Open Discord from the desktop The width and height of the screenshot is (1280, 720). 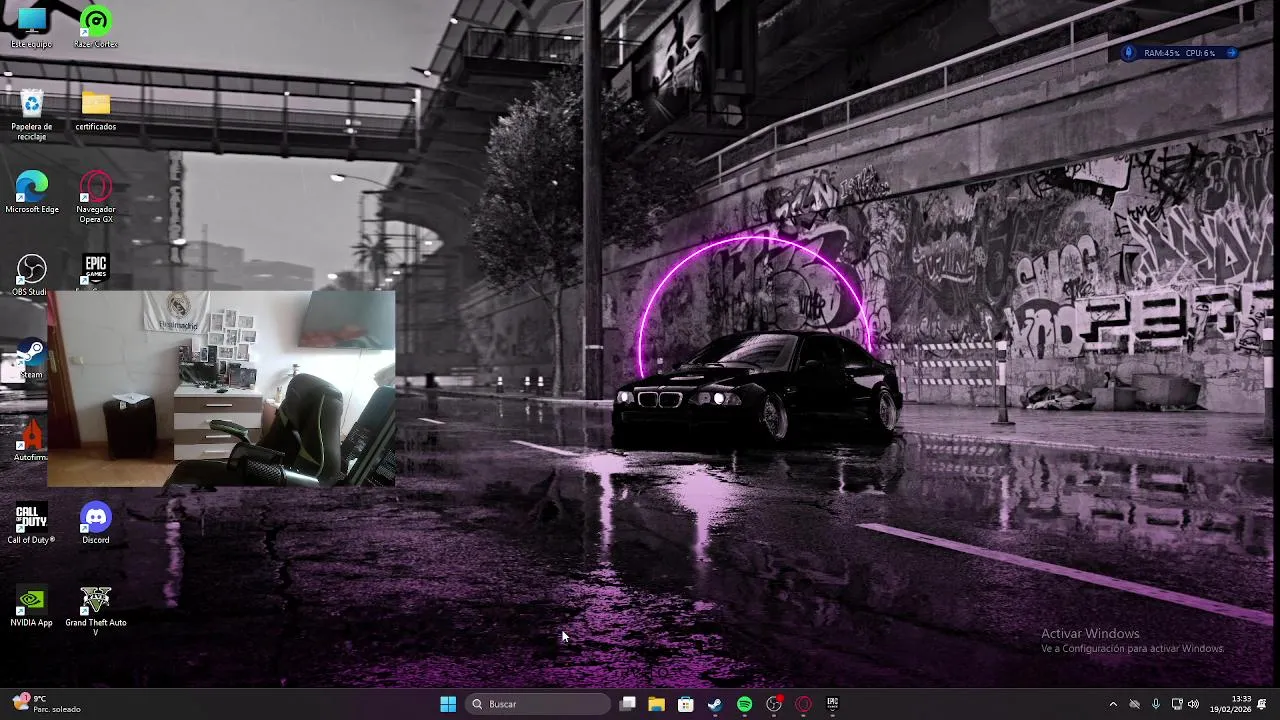click(96, 524)
